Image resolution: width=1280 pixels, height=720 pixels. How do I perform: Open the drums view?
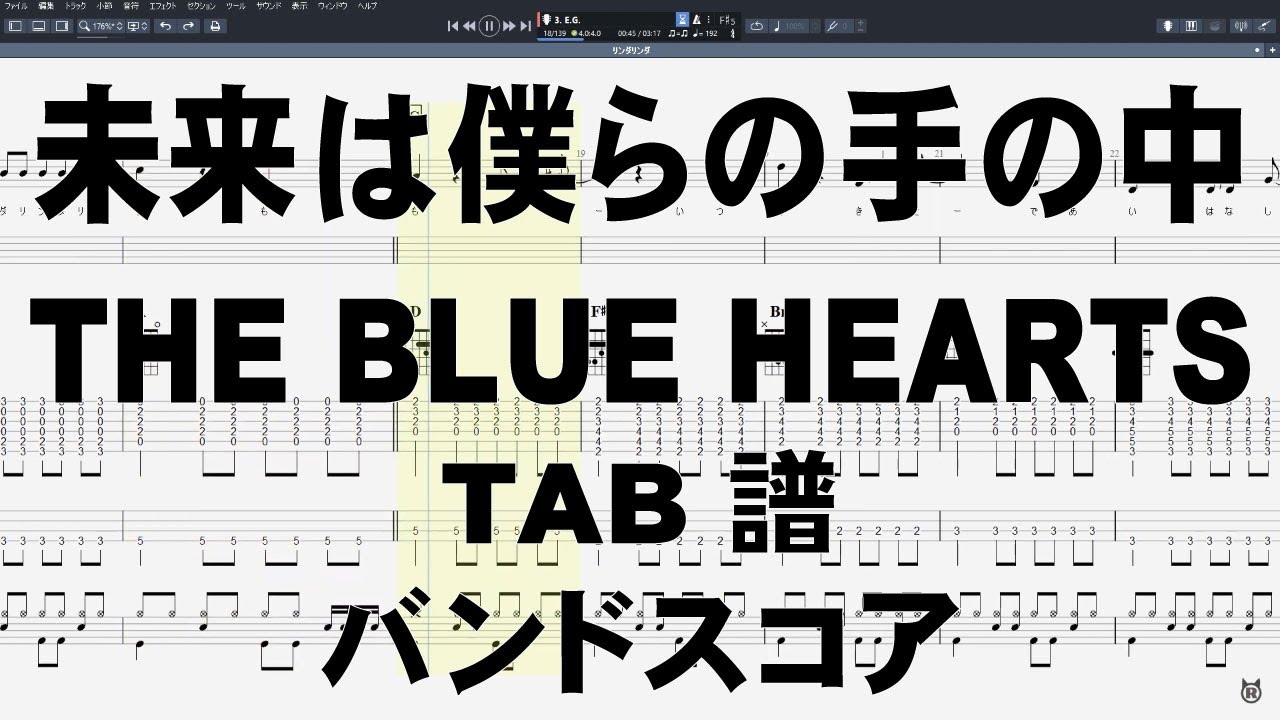tap(1215, 26)
